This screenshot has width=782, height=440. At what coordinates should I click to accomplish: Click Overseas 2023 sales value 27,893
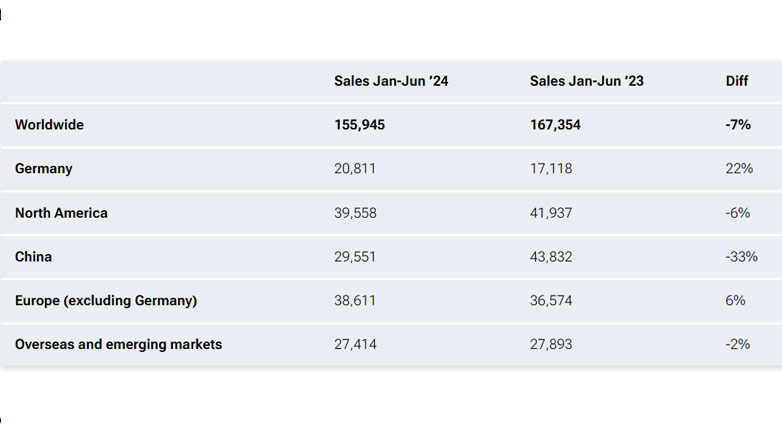tap(551, 345)
